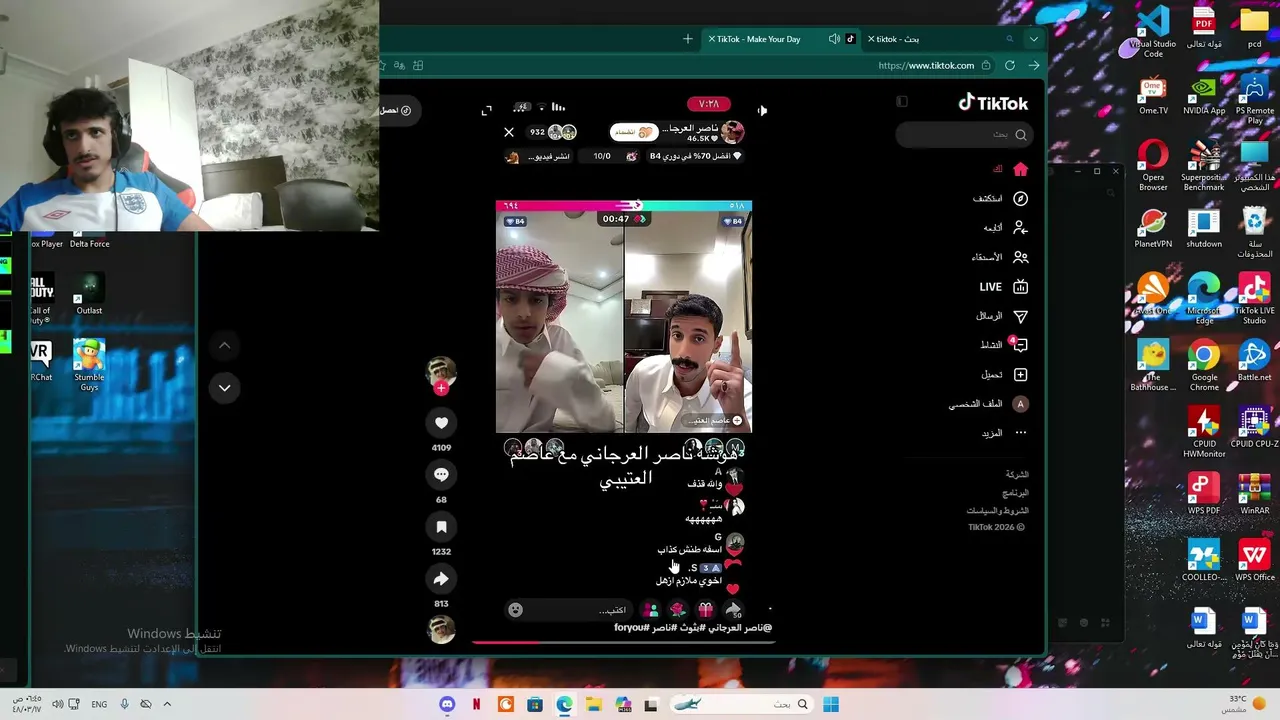Open the Activity notifications item

tap(1004, 345)
